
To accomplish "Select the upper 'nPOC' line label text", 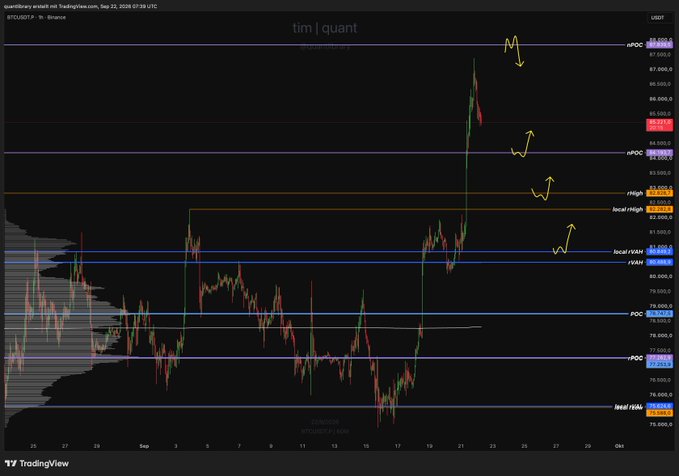I will point(634,45).
